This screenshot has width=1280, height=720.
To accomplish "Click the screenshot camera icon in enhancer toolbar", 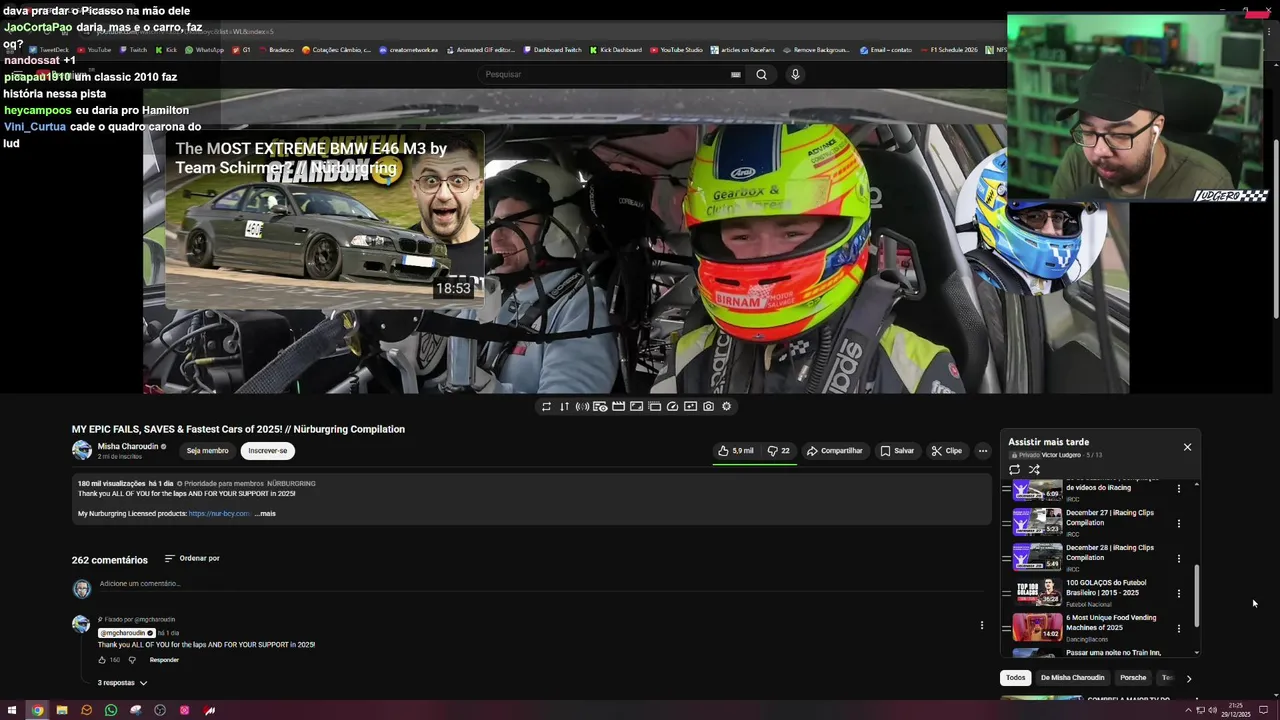I will 708,406.
